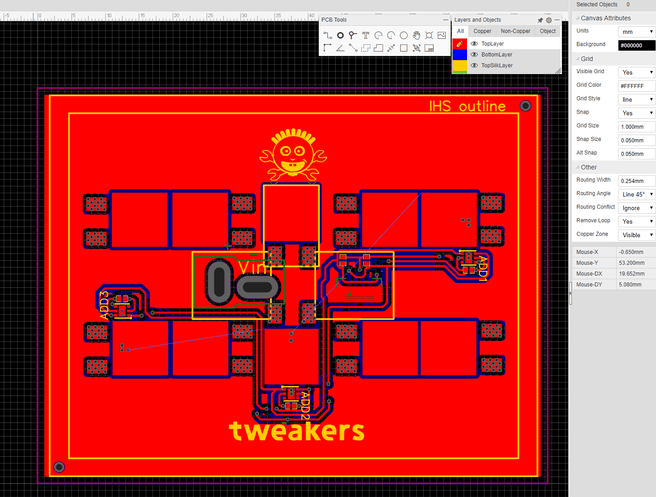Select the Circle tool
The image size is (656, 497).
coord(404,36)
